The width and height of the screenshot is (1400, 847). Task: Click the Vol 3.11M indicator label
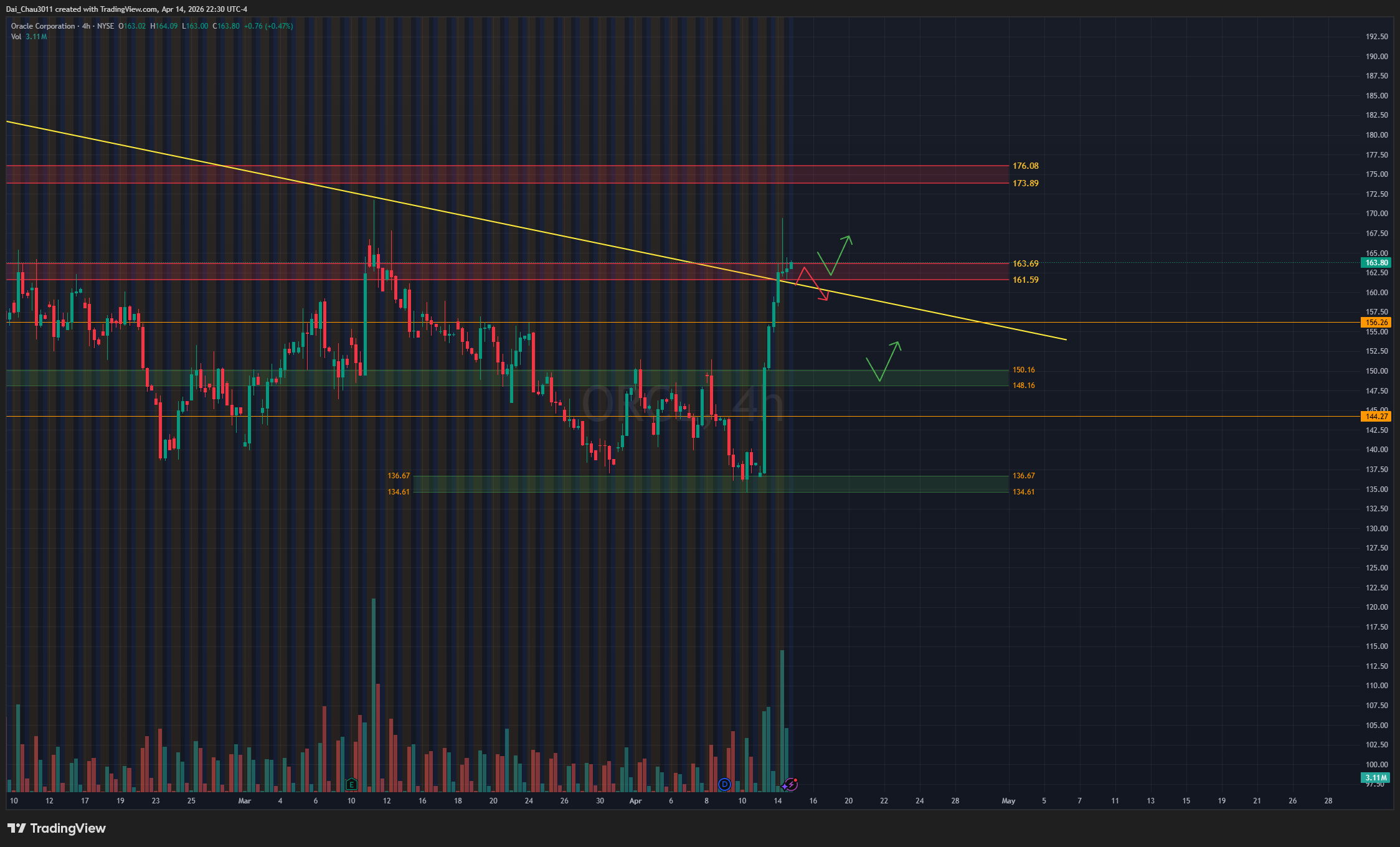[29, 37]
